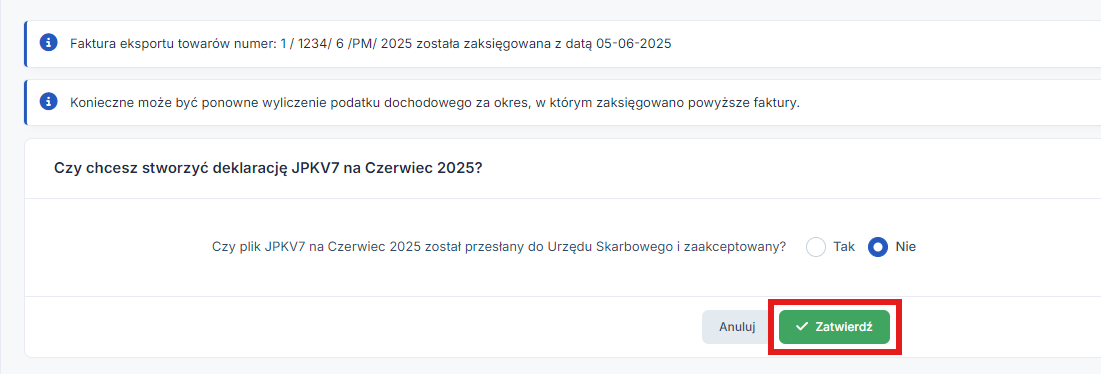Click the Nie option label
Image resolution: width=1101 pixels, height=374 pixels.
[x=905, y=247]
